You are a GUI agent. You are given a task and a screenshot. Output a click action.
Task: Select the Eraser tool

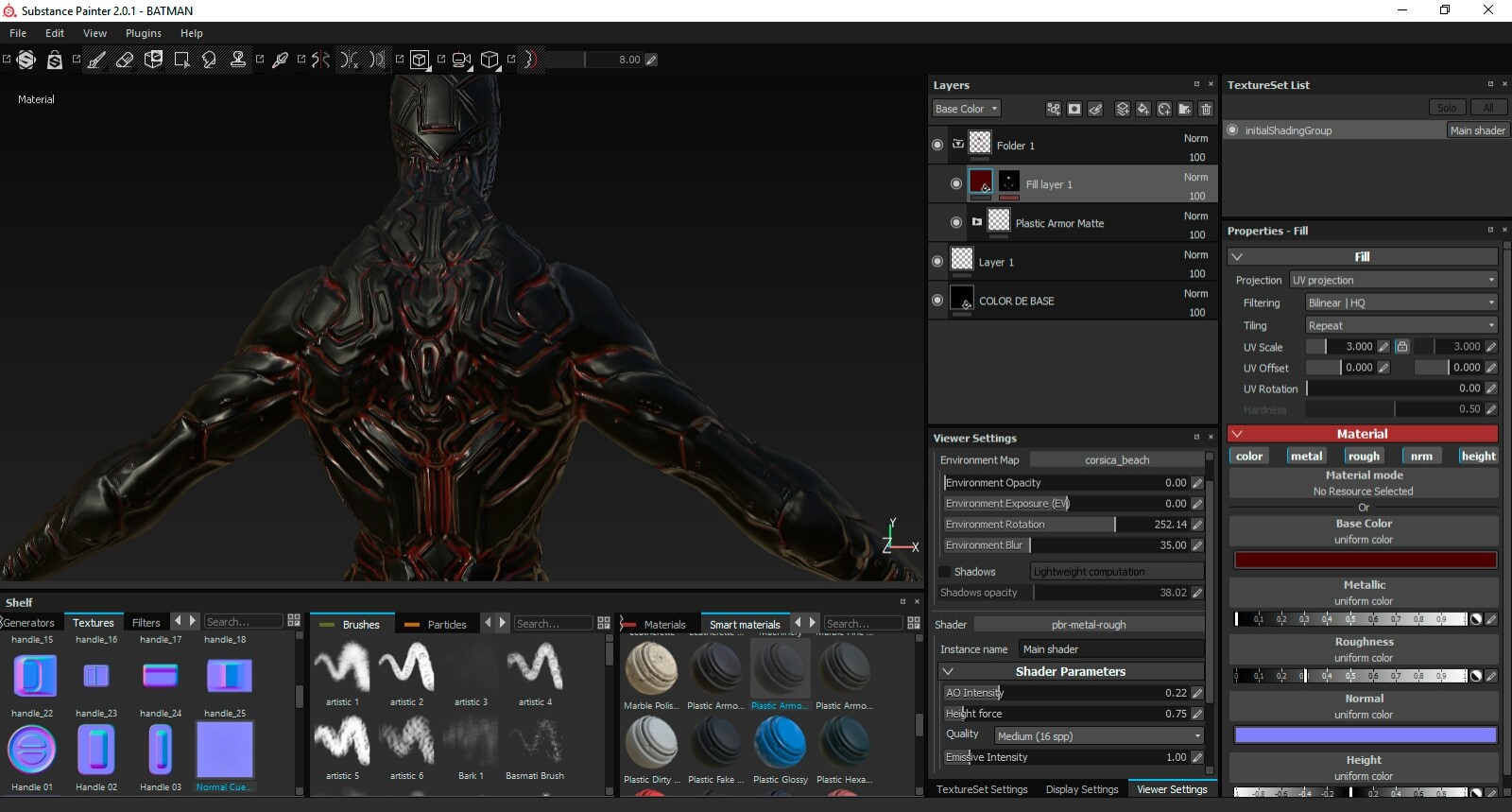coord(125,60)
